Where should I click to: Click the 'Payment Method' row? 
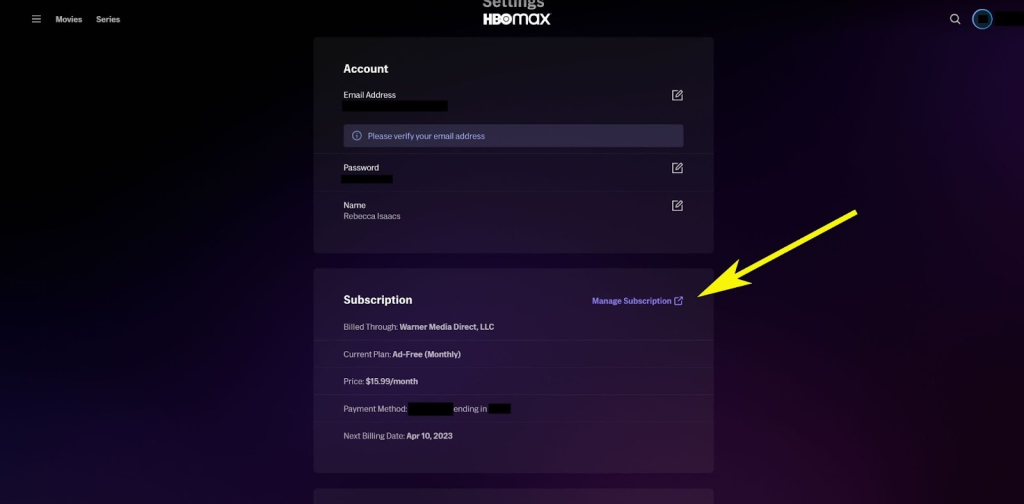pyautogui.click(x=513, y=409)
